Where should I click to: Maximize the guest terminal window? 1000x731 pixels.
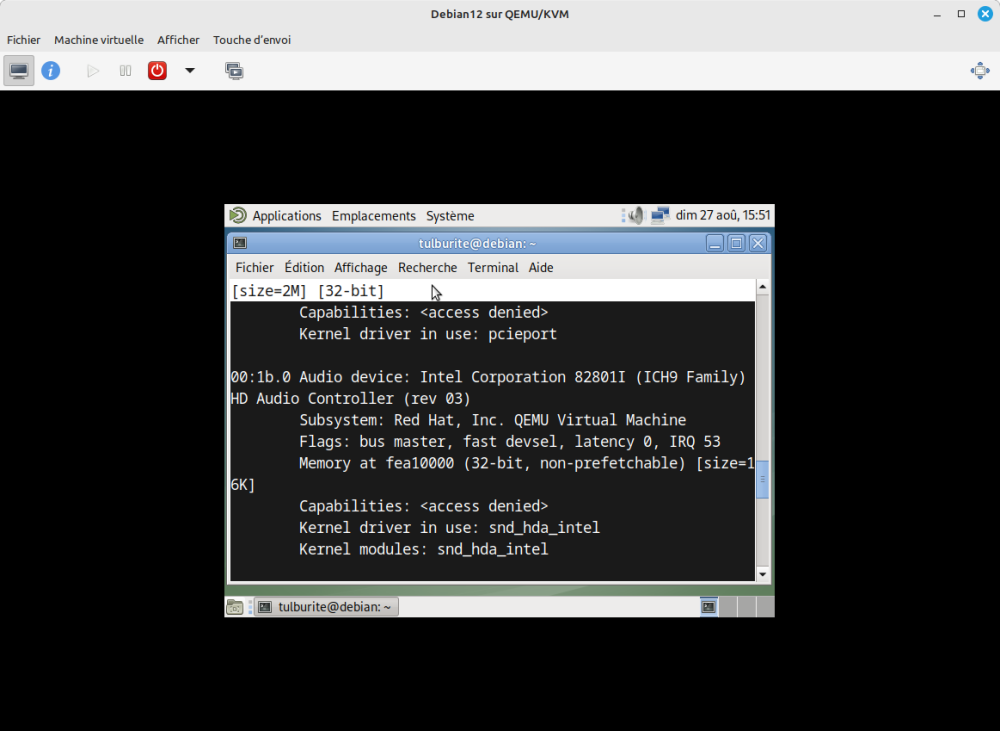point(737,243)
